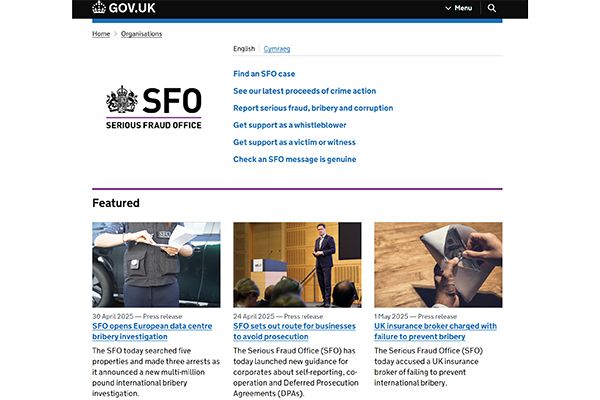Open UK insurance broker charged article
The width and height of the screenshot is (600, 400).
point(435,331)
